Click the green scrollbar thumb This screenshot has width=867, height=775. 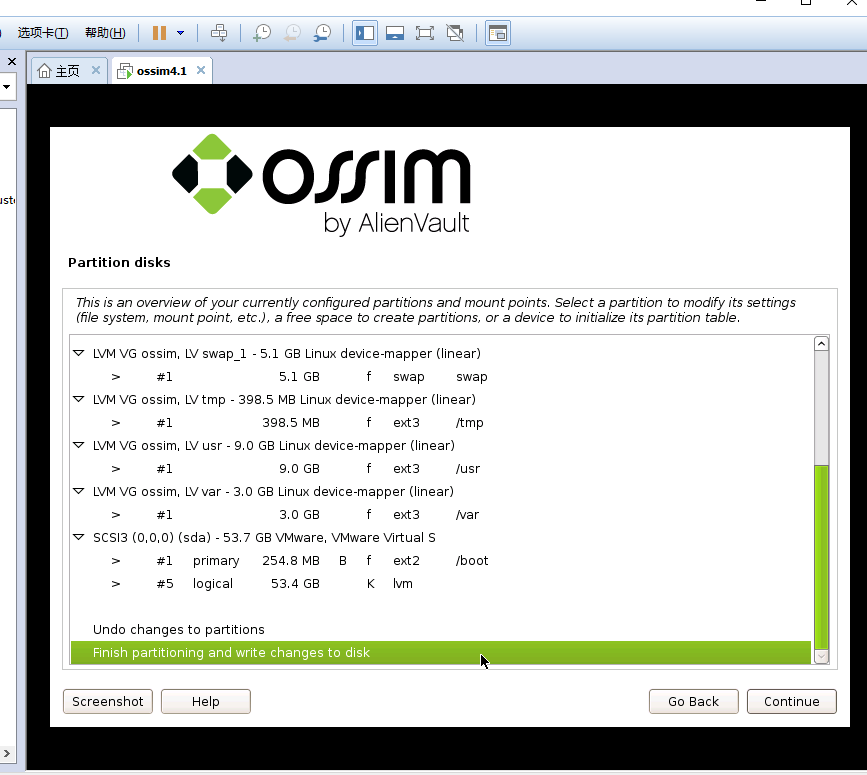822,557
